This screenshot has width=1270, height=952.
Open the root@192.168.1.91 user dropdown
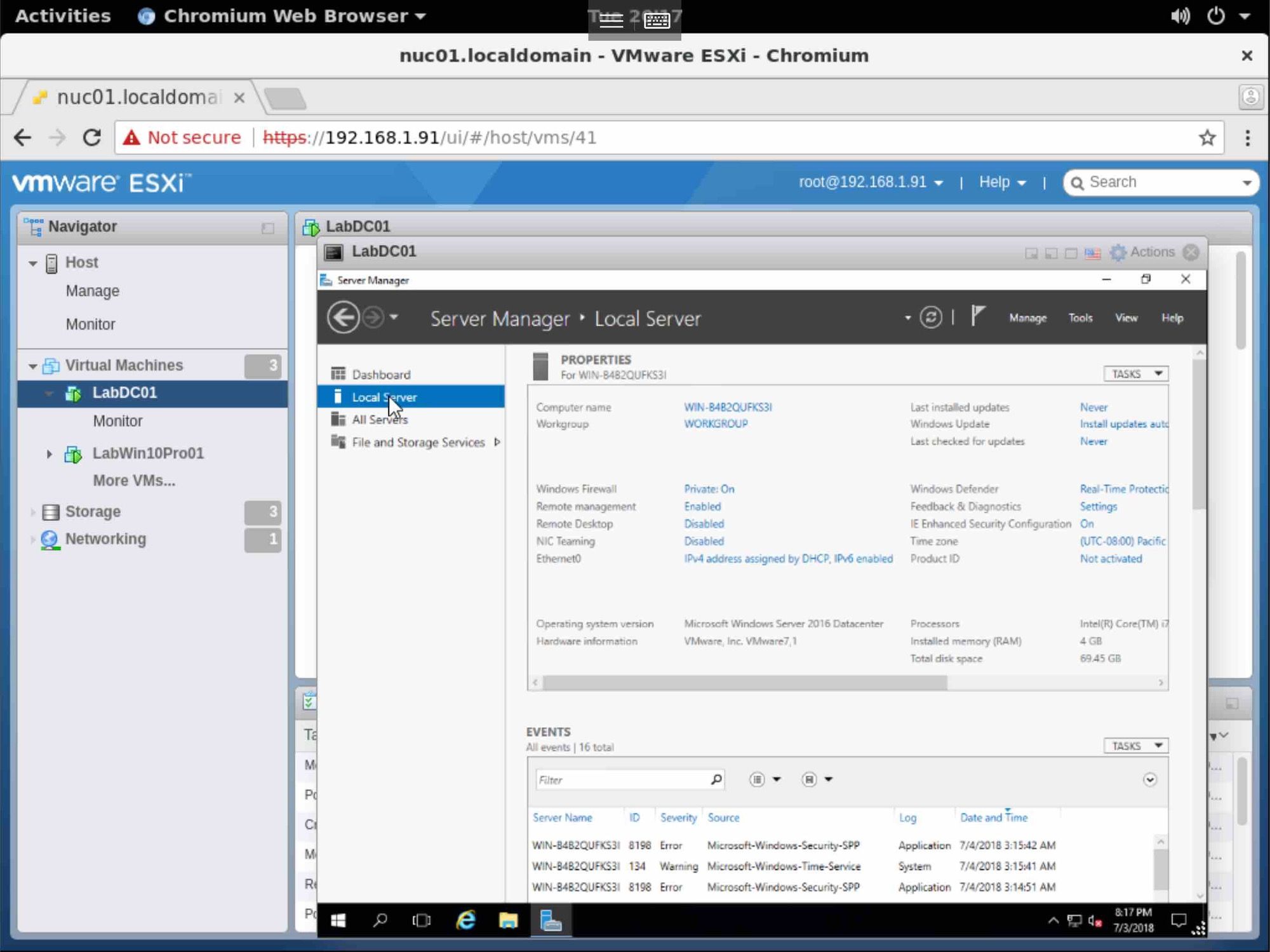(x=871, y=182)
